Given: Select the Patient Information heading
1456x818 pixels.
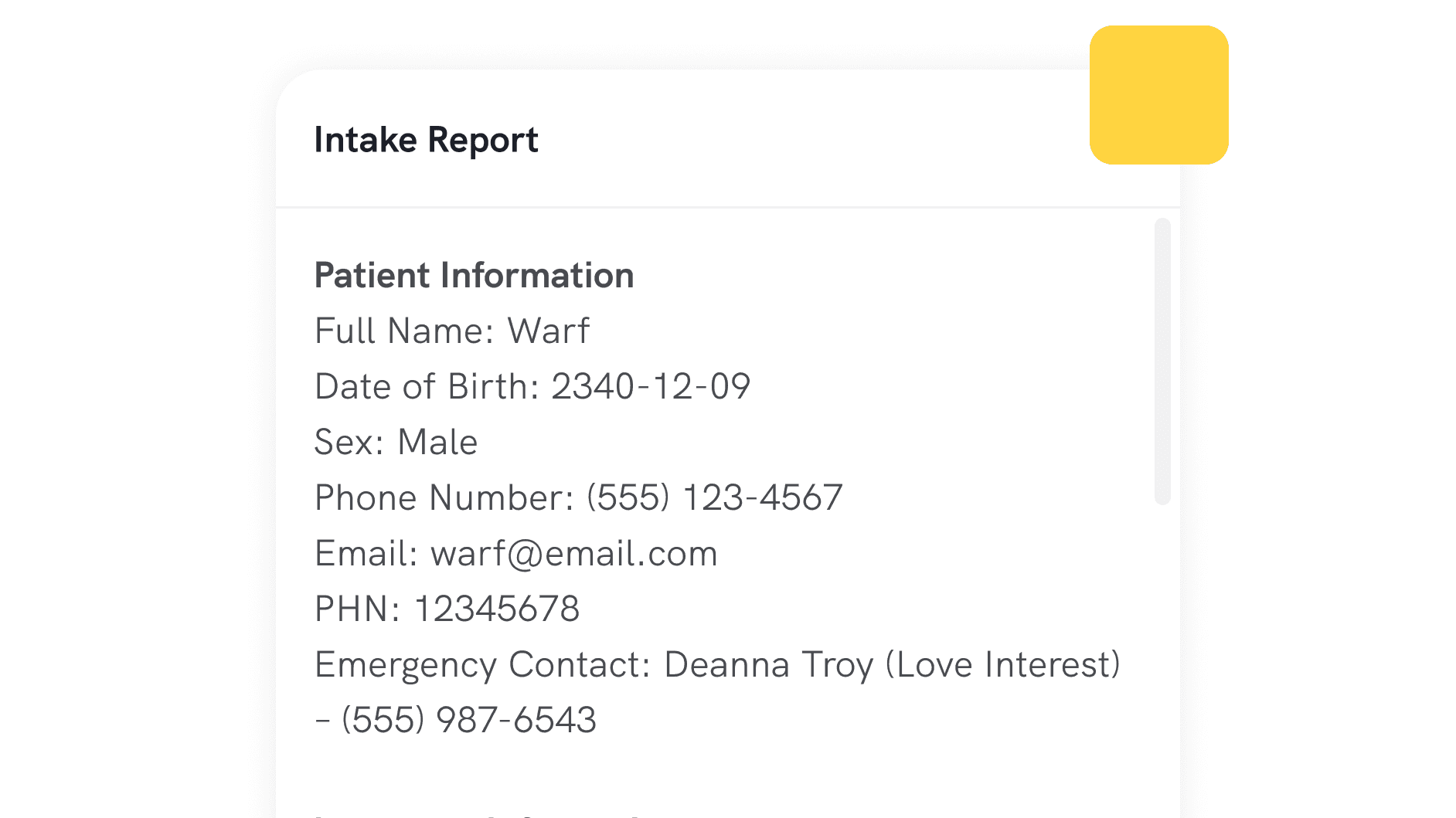Looking at the screenshot, I should [474, 276].
